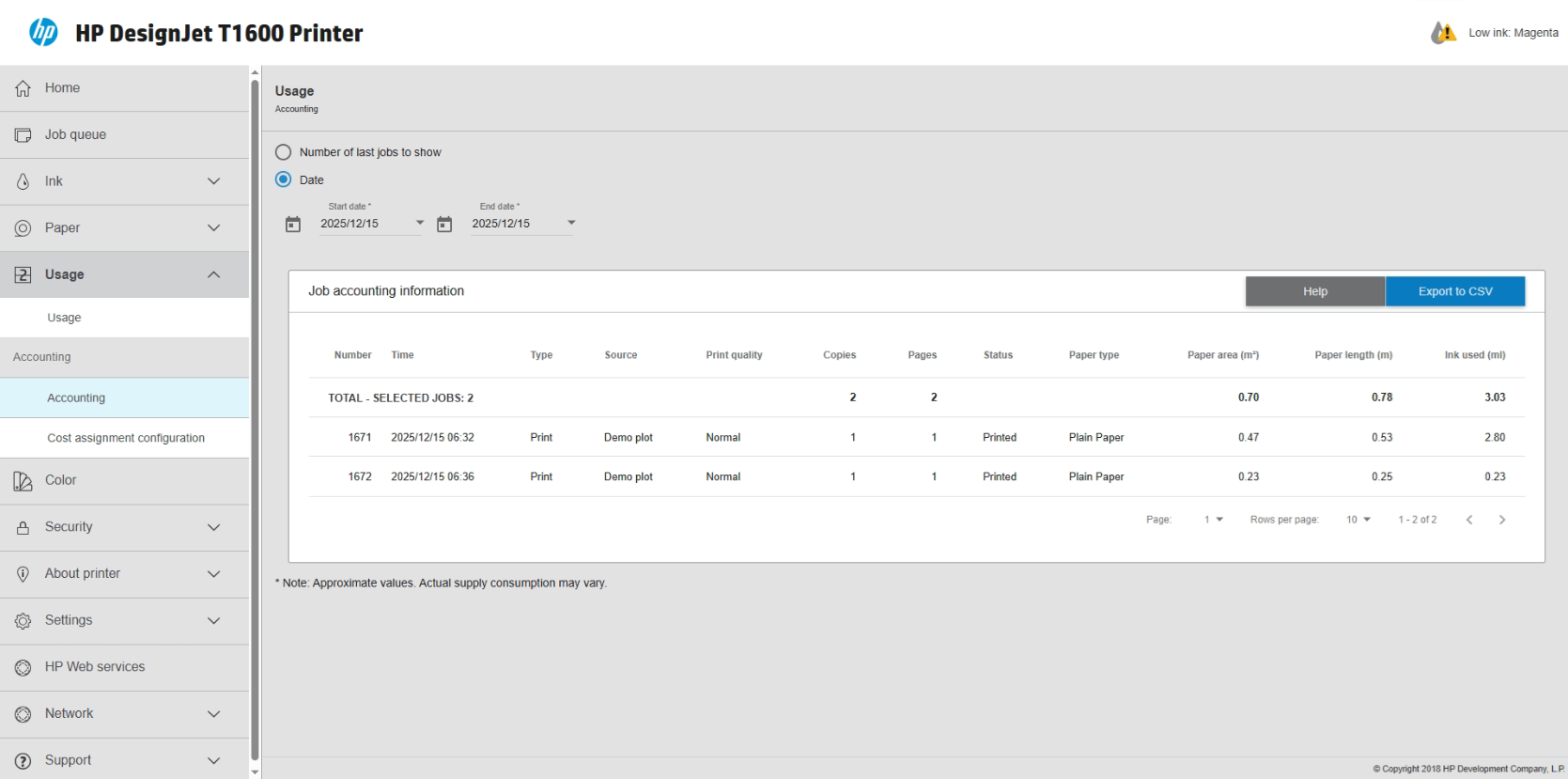Viewport: 1568px width, 779px height.
Task: Open the End date calendar icon
Action: click(x=444, y=224)
